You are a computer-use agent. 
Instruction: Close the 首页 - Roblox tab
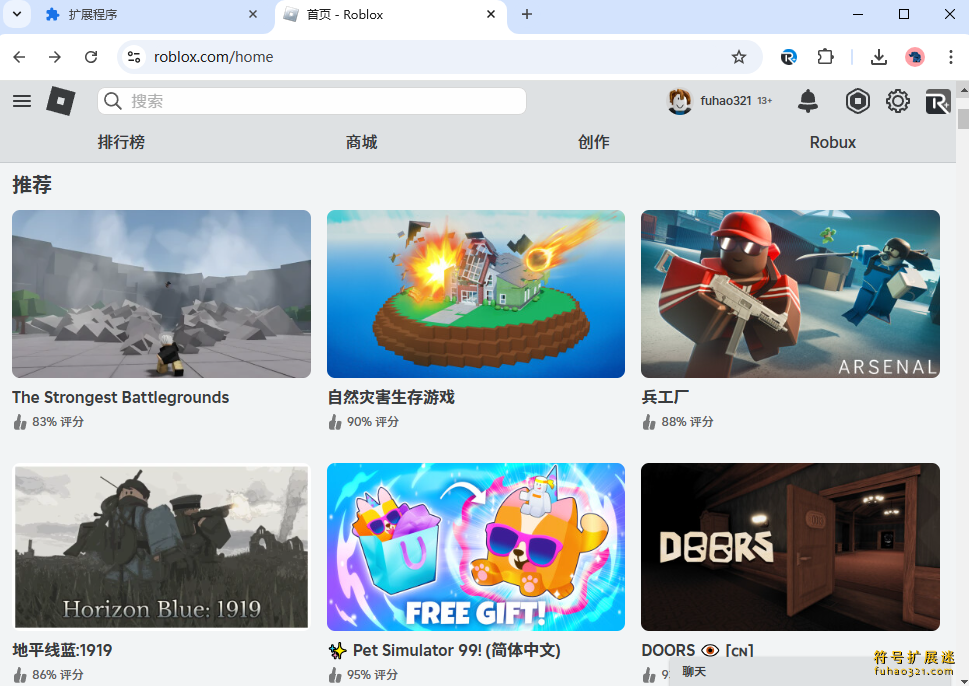491,14
